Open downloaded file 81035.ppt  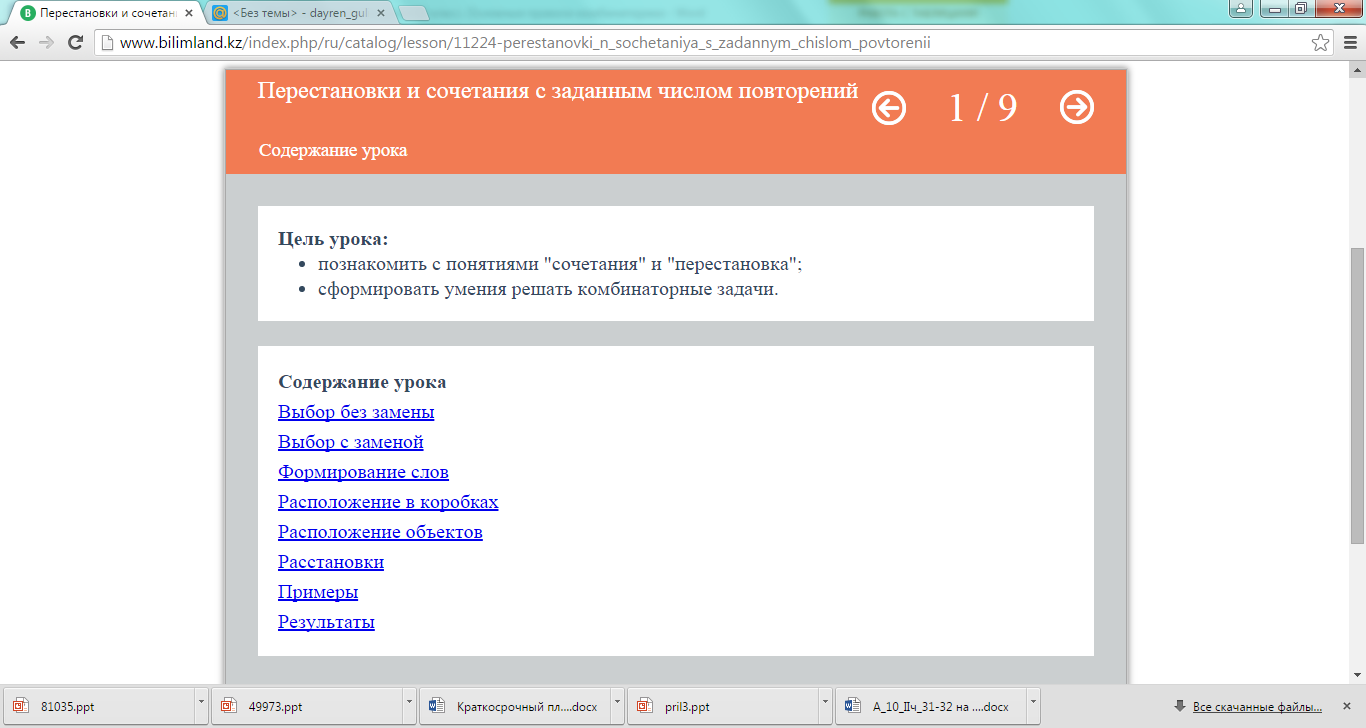click(98, 706)
